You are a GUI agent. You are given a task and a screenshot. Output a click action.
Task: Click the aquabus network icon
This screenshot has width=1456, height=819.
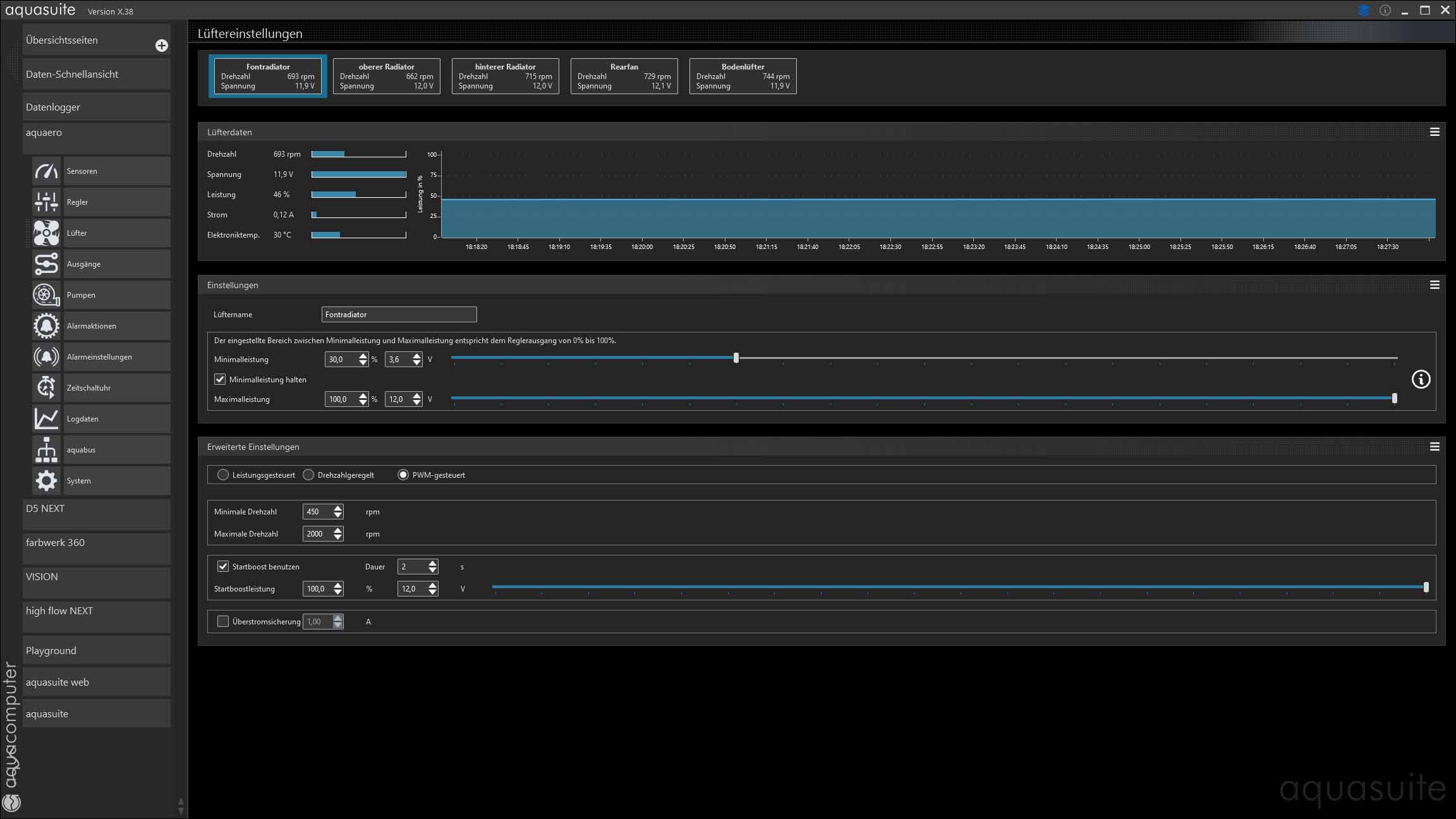tap(46, 450)
